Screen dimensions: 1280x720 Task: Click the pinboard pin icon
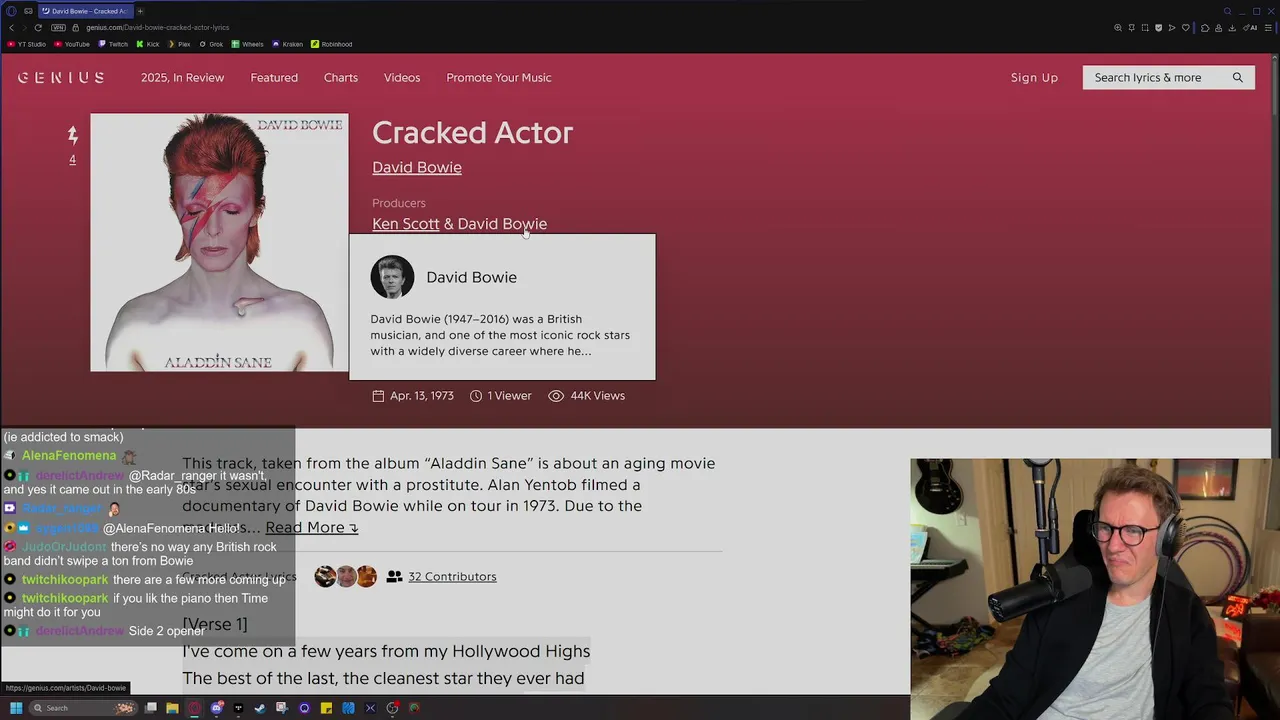pyautogui.click(x=1132, y=28)
